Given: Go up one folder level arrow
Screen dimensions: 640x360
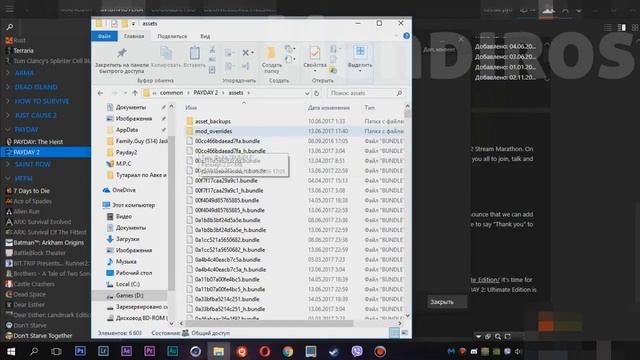Looking at the screenshot, I should pyautogui.click(x=135, y=93).
